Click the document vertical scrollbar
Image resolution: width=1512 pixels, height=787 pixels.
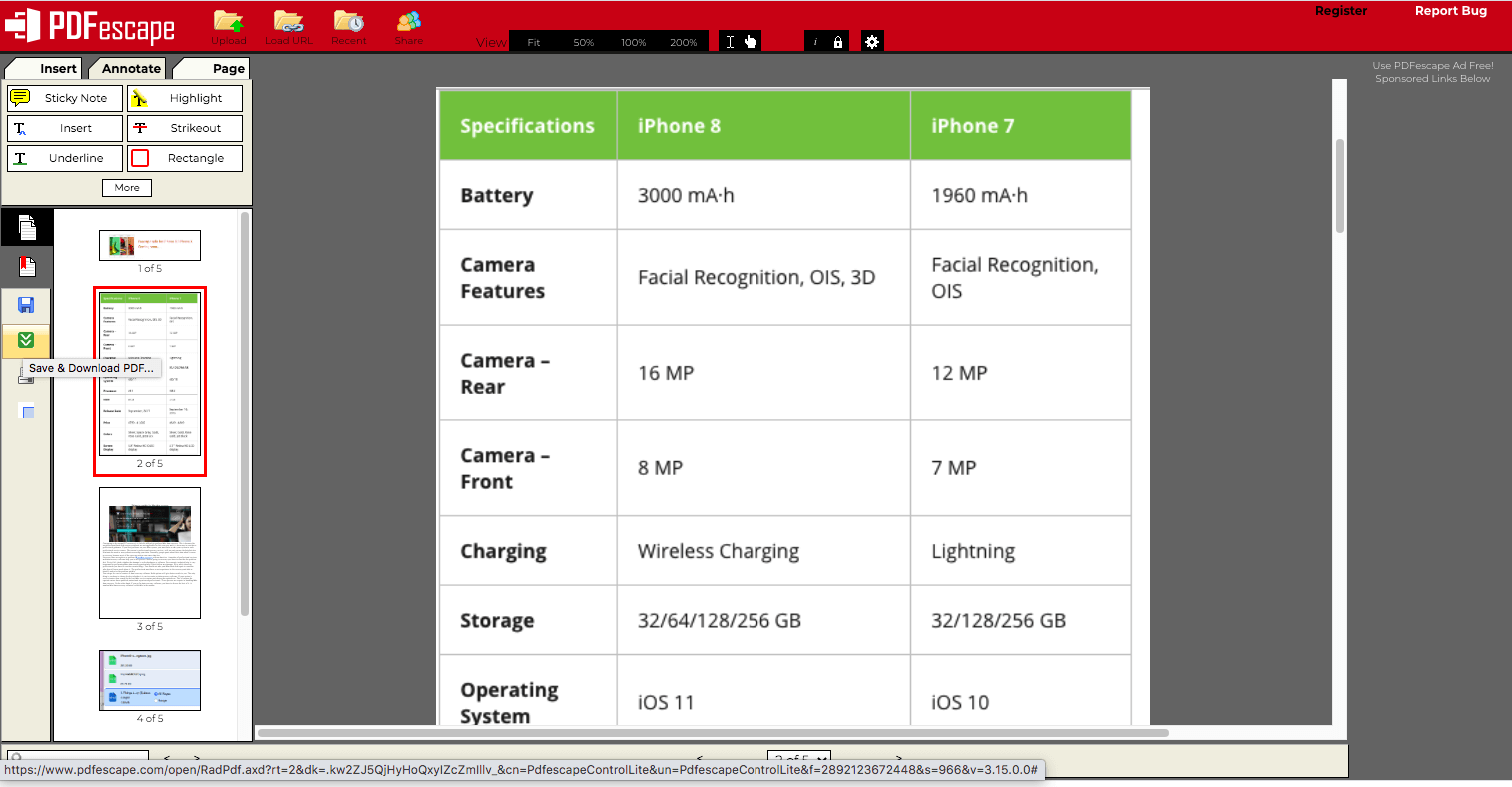pos(1340,186)
